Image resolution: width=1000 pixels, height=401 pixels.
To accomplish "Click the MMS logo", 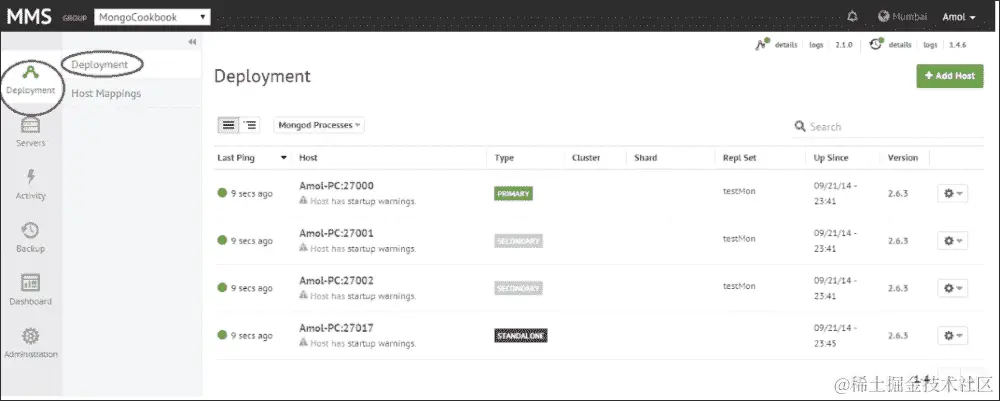I will point(29,17).
